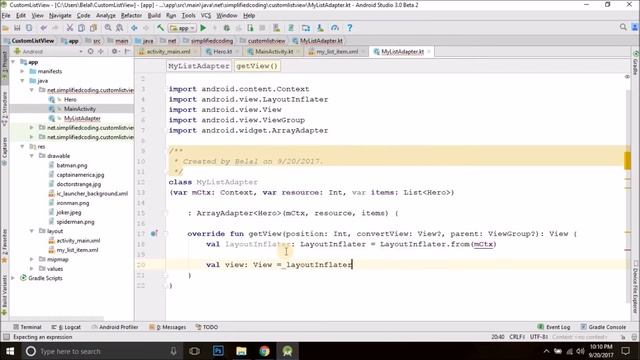Collapse the java folder

(x=22, y=81)
